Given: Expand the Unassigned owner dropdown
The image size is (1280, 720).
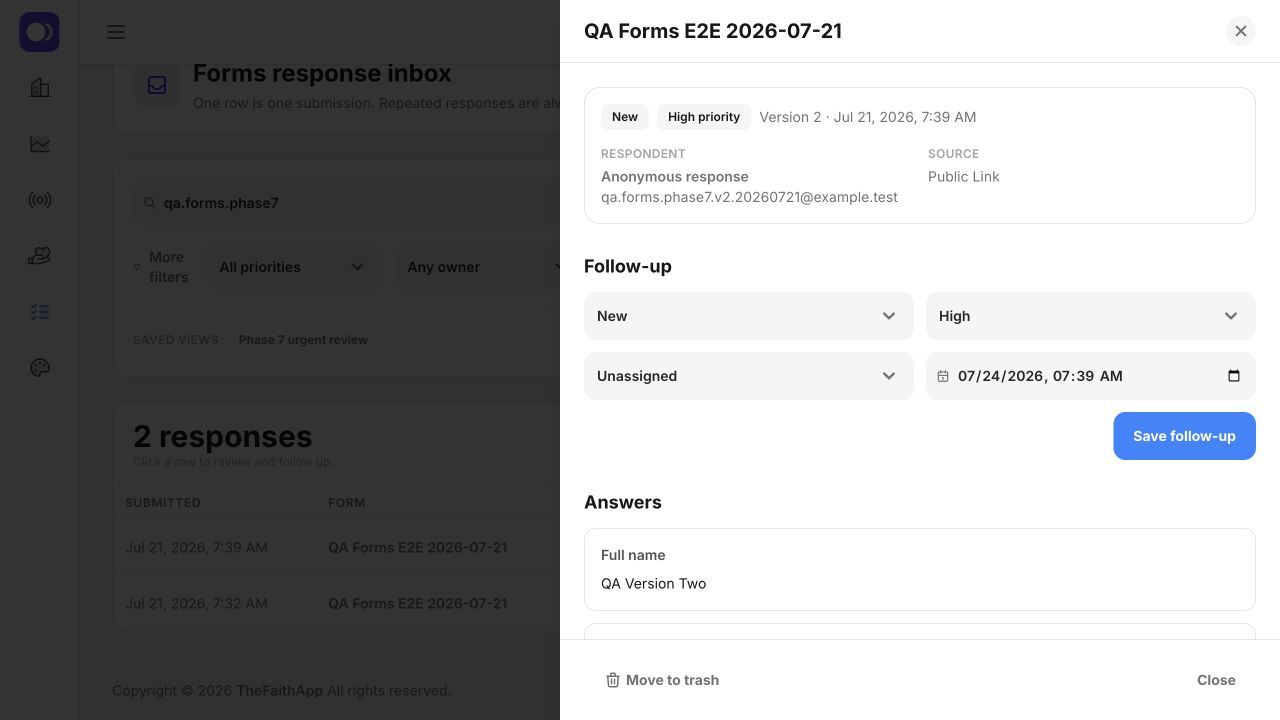Looking at the screenshot, I should coord(749,376).
